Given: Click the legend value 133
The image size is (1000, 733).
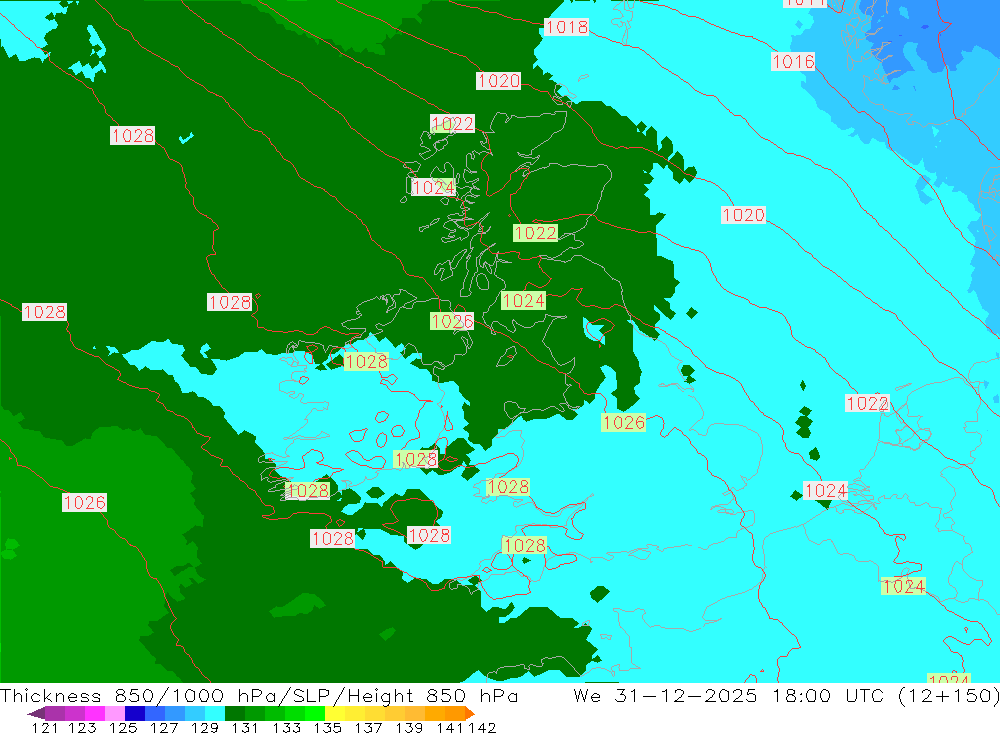Looking at the screenshot, I should [x=286, y=728].
